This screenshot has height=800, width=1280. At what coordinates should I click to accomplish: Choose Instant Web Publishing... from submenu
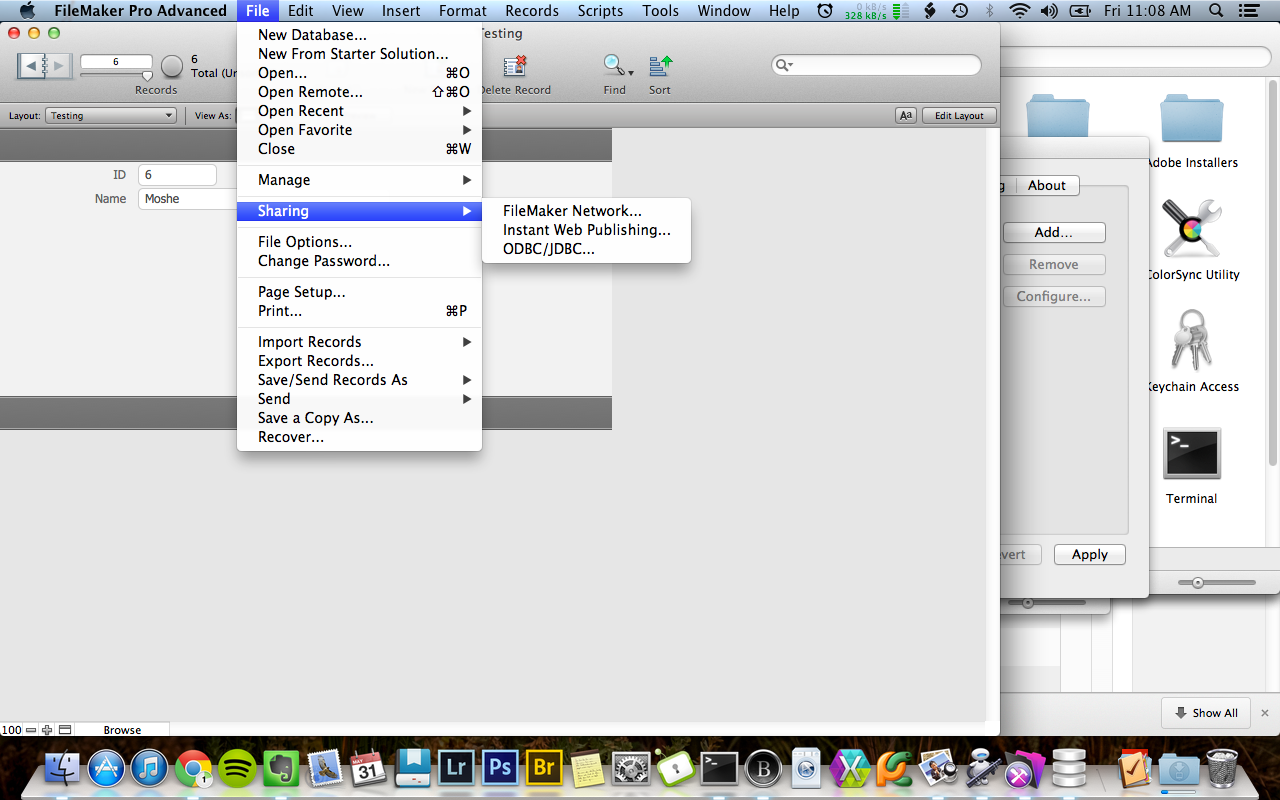(586, 230)
